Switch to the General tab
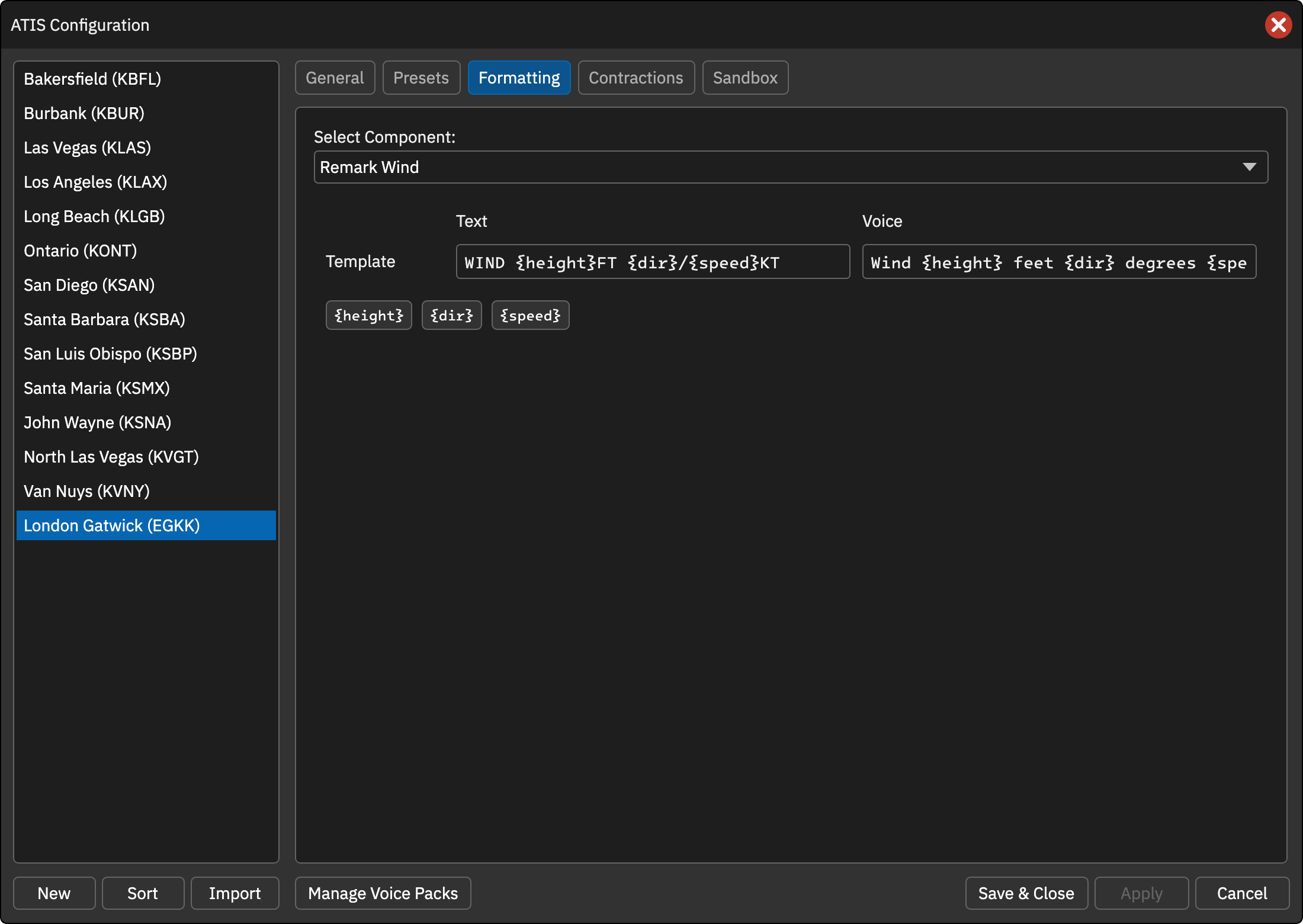Screen dimensions: 1303x924 tap(335, 78)
